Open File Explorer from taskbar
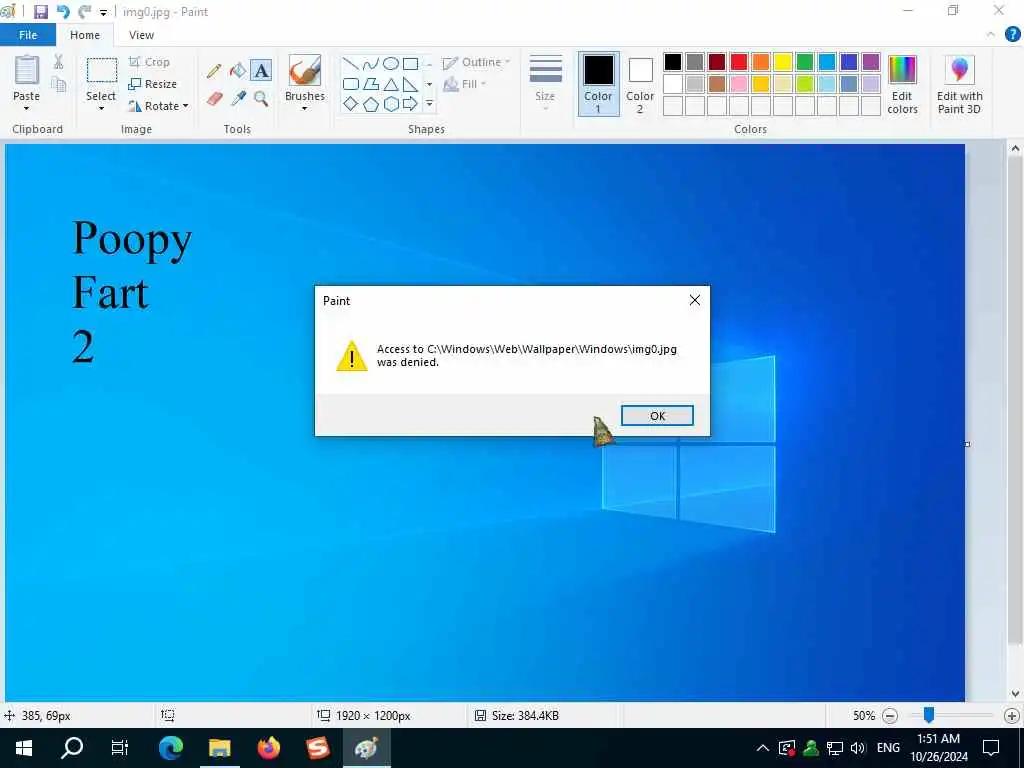Viewport: 1024px width, 768px height. [x=219, y=748]
